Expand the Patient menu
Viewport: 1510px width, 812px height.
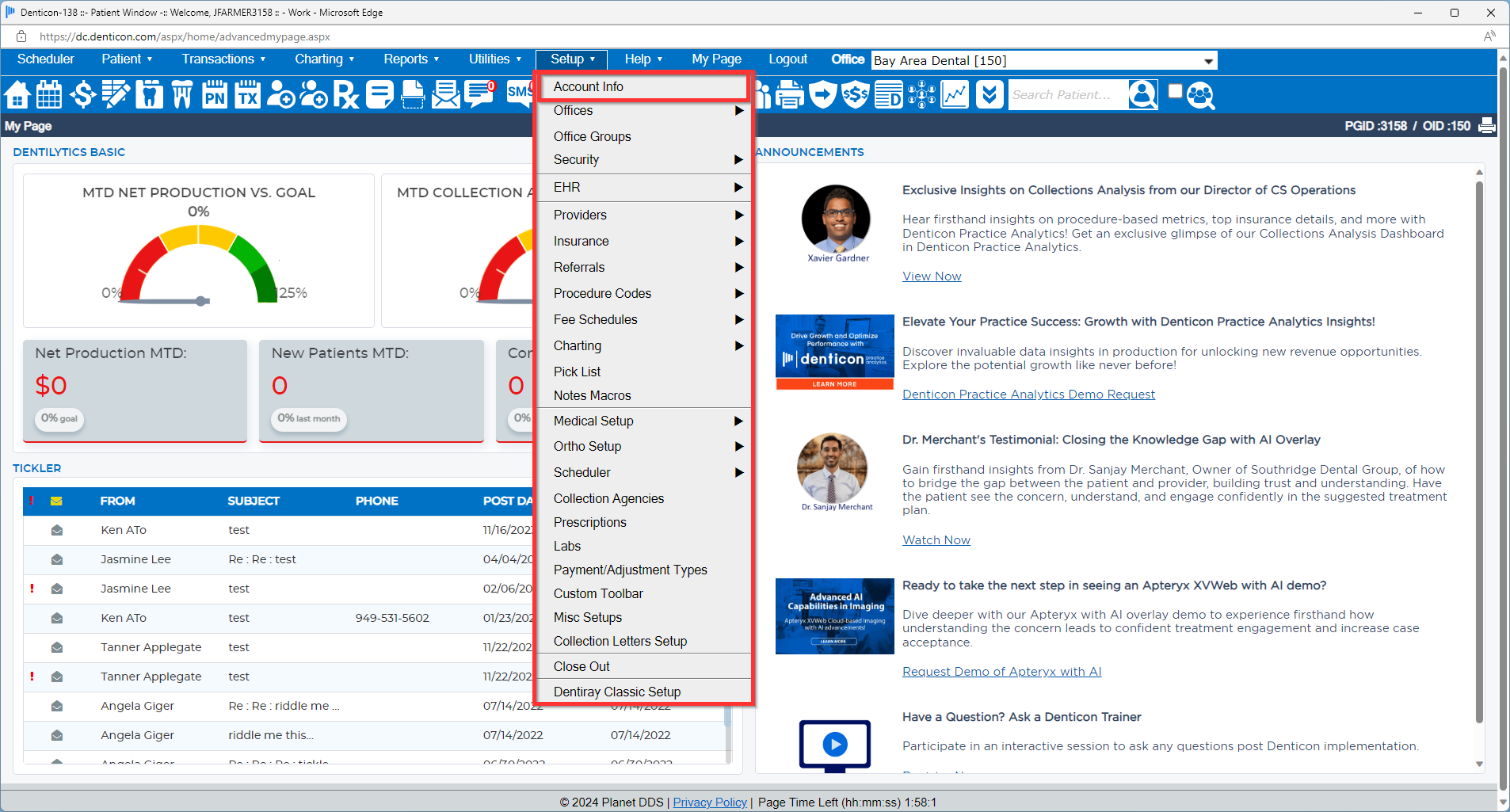click(127, 59)
